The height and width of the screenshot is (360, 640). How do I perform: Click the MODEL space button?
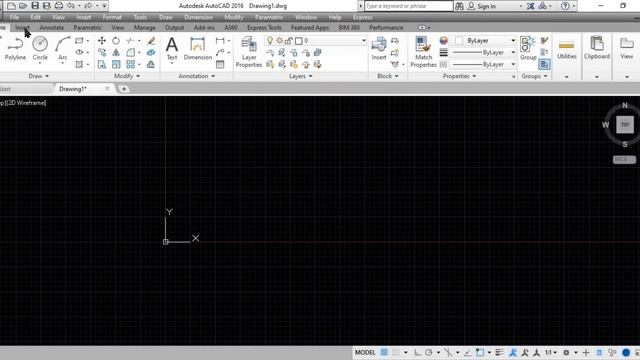click(x=365, y=353)
